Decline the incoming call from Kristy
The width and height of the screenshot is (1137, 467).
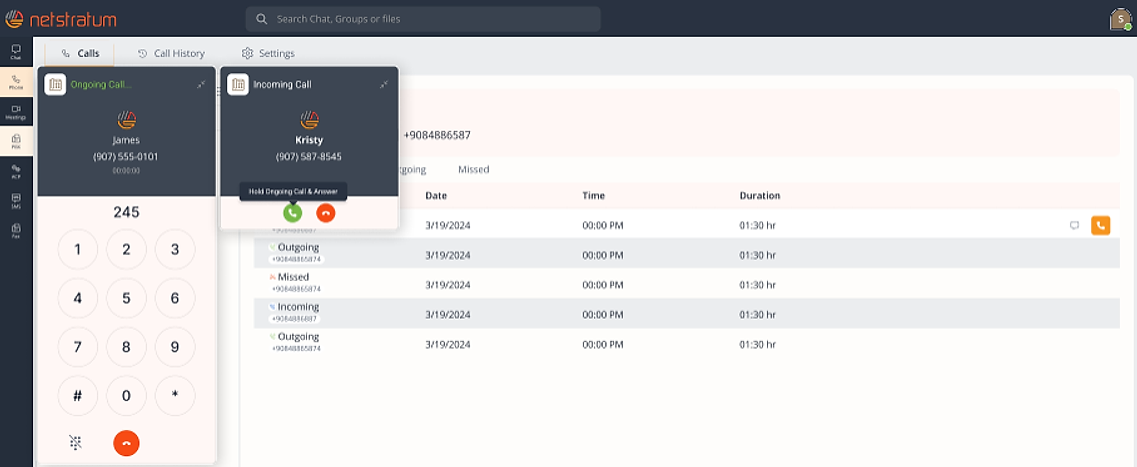(x=326, y=212)
